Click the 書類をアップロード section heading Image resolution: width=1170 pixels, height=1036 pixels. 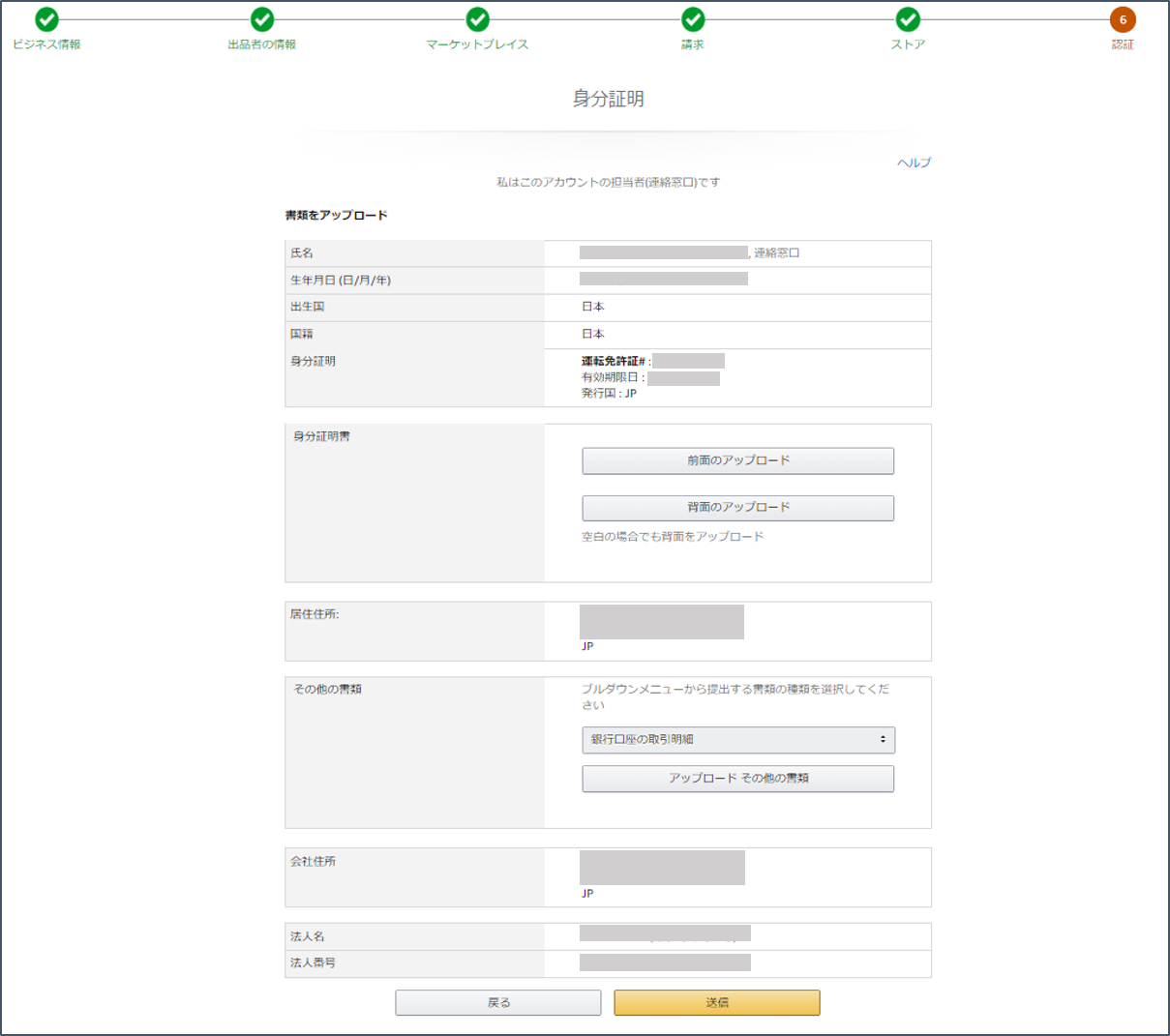click(x=336, y=216)
